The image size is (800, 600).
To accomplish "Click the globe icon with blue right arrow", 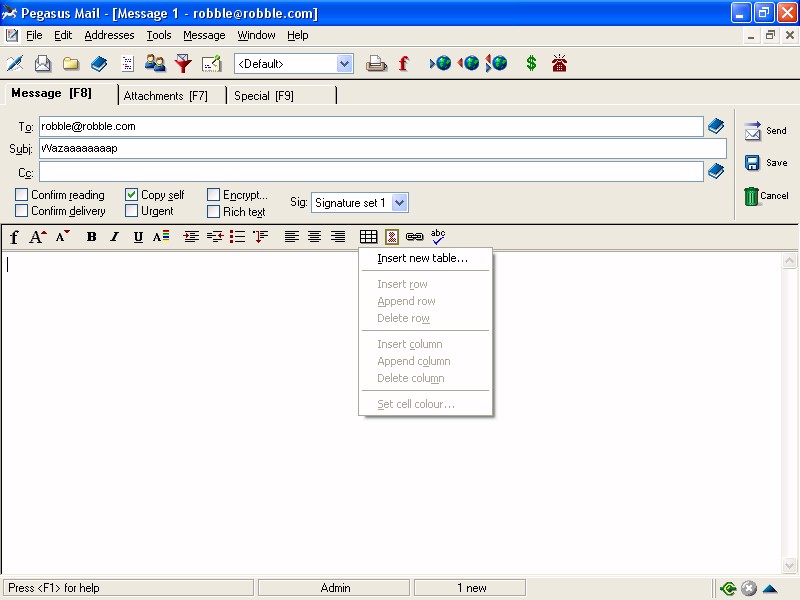I will tap(440, 63).
